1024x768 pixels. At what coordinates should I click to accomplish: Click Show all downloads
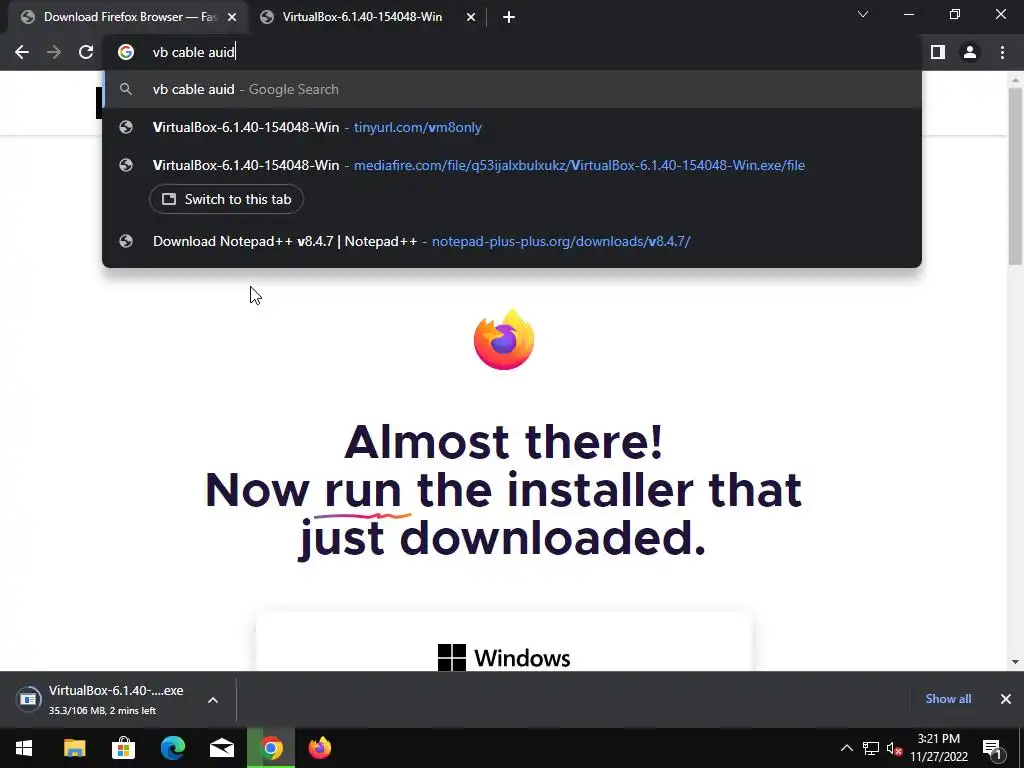point(948,699)
